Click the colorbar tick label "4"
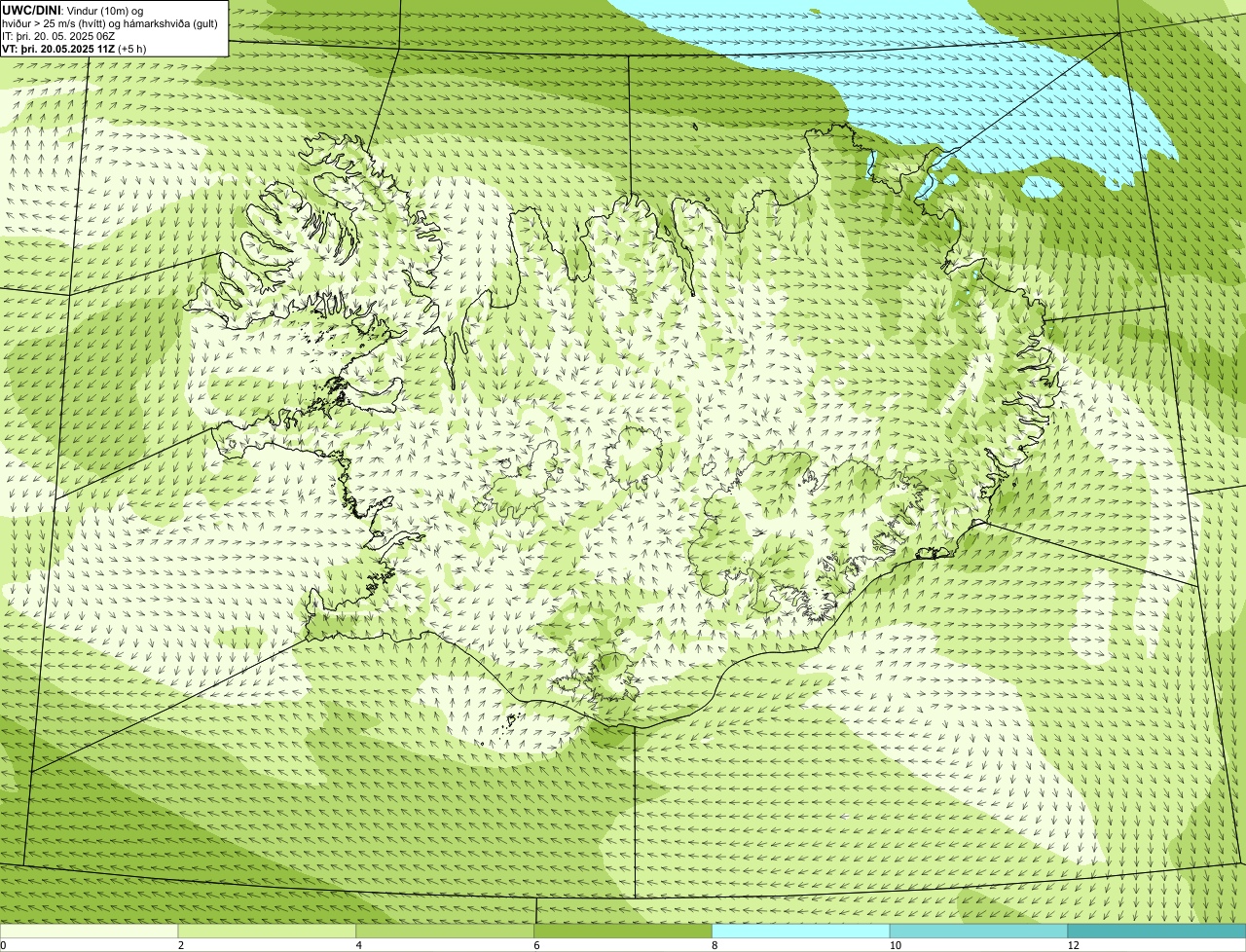The height and width of the screenshot is (952, 1246). (x=359, y=945)
